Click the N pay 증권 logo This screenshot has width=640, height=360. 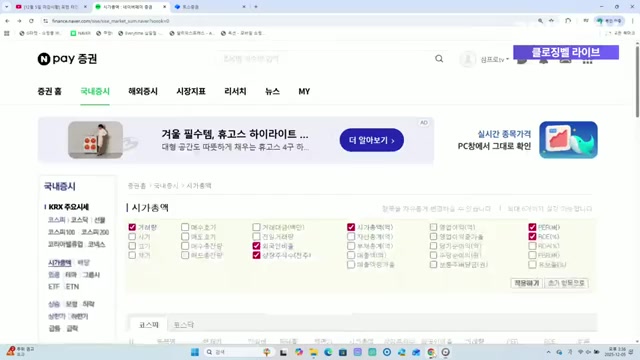coord(67,59)
